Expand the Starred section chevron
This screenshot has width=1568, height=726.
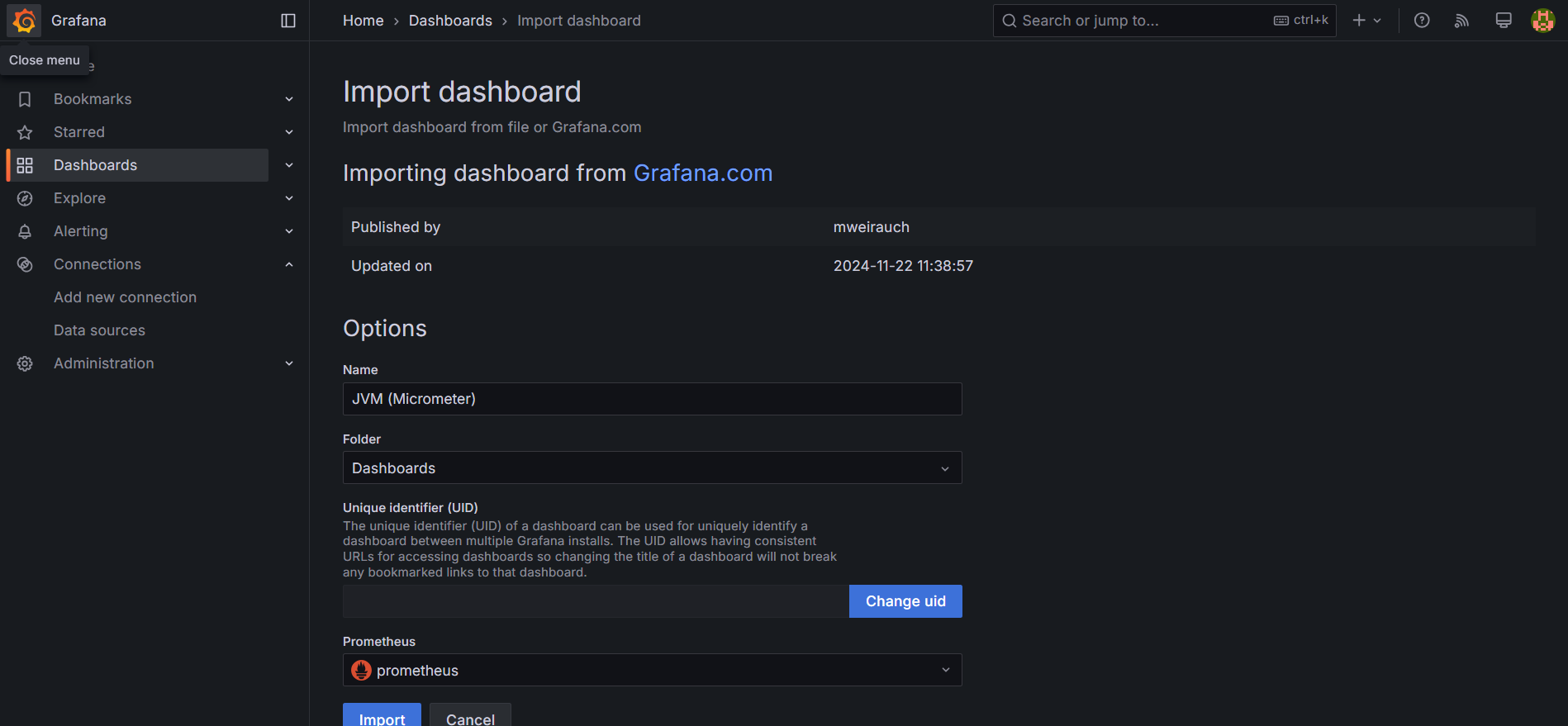pyautogui.click(x=289, y=132)
